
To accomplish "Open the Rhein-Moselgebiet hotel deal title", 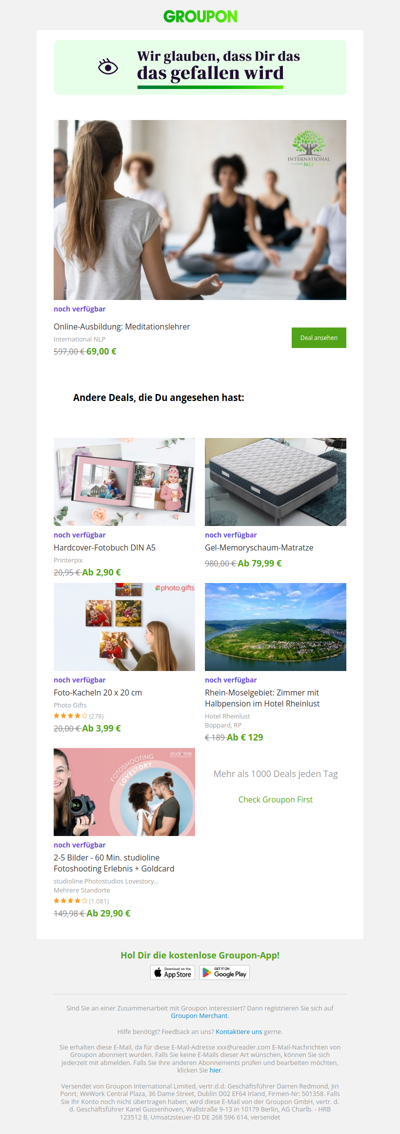I will [263, 698].
